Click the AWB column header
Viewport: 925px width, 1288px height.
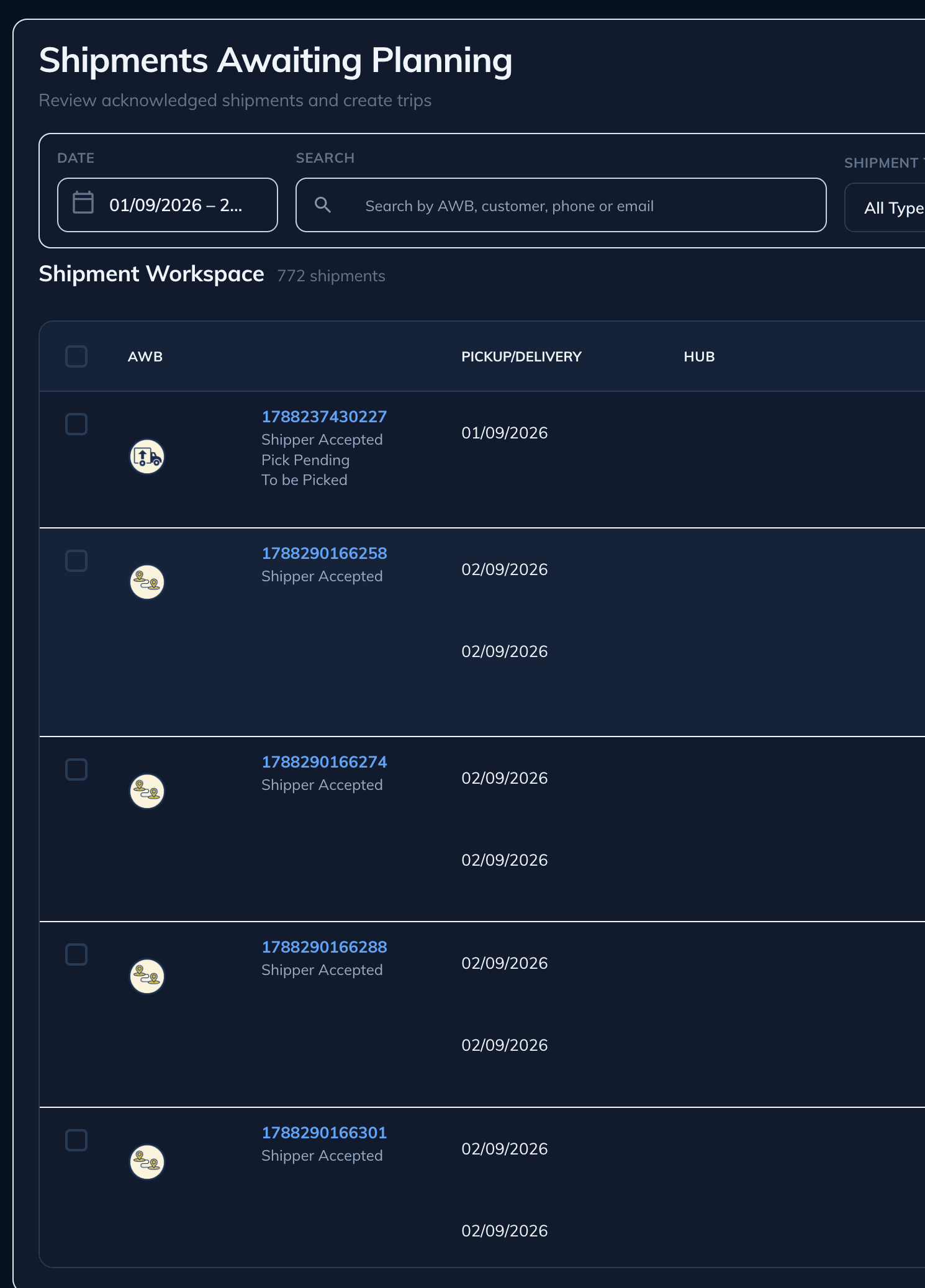(145, 356)
